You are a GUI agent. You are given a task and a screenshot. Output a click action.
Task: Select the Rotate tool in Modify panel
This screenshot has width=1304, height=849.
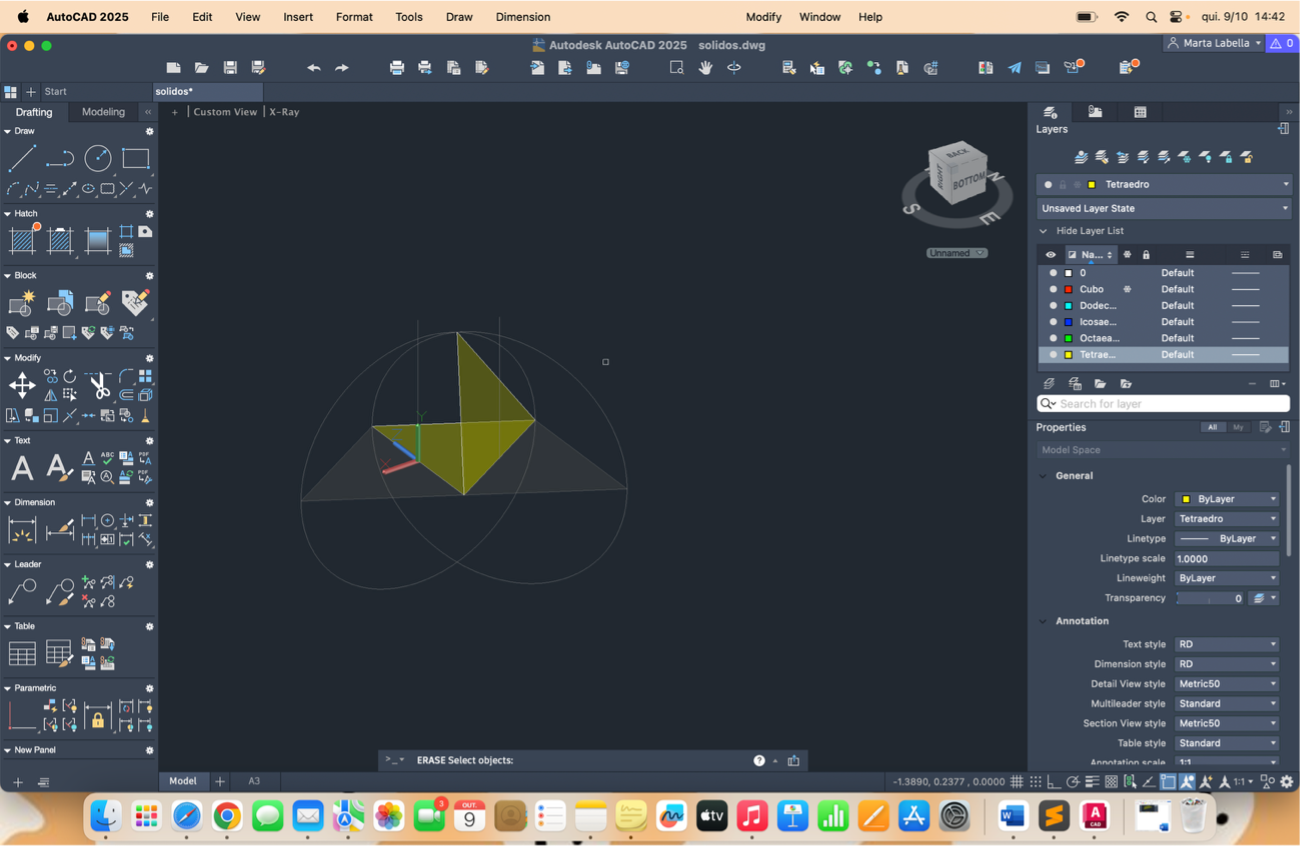[70, 376]
